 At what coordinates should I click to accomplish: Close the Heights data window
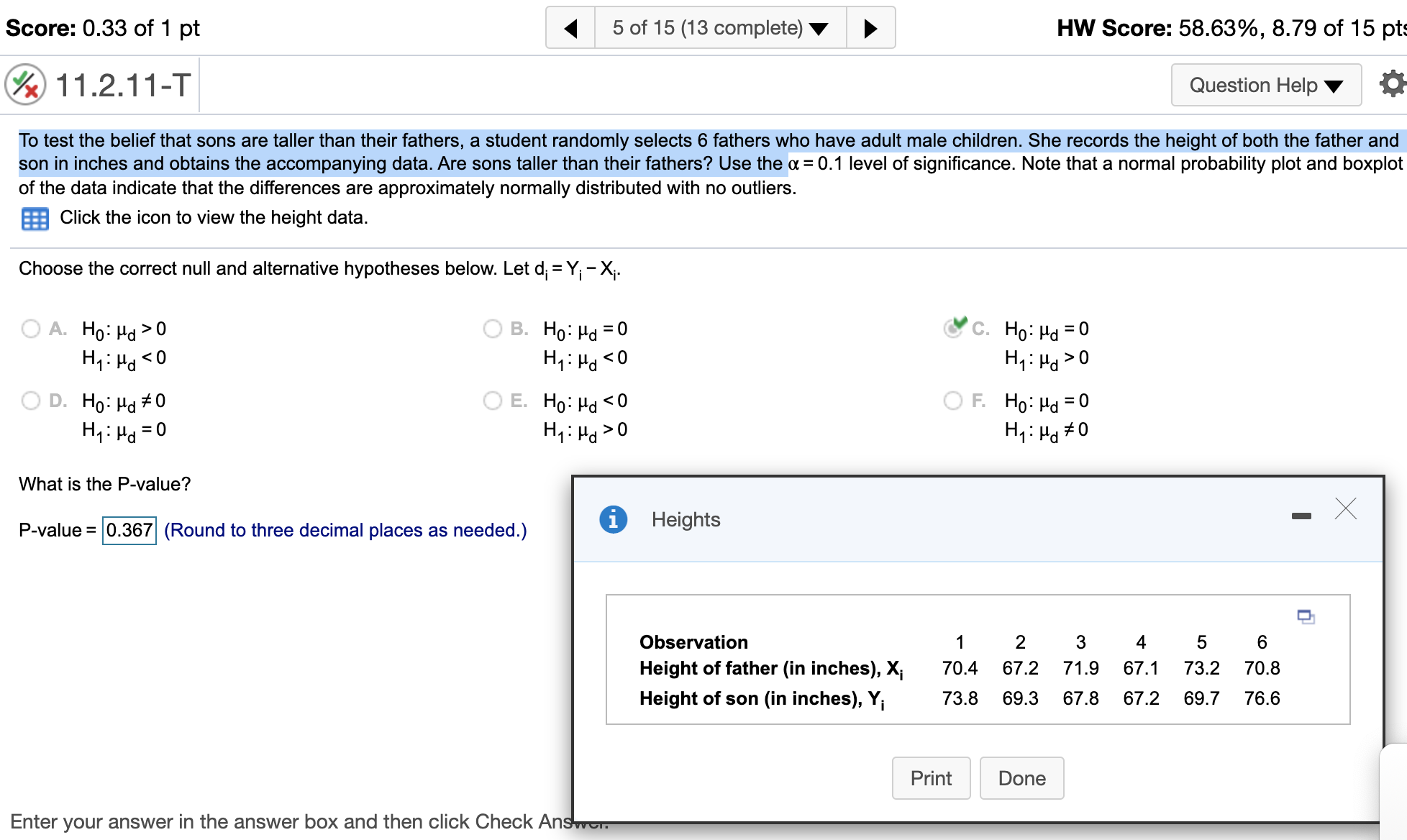point(1346,508)
